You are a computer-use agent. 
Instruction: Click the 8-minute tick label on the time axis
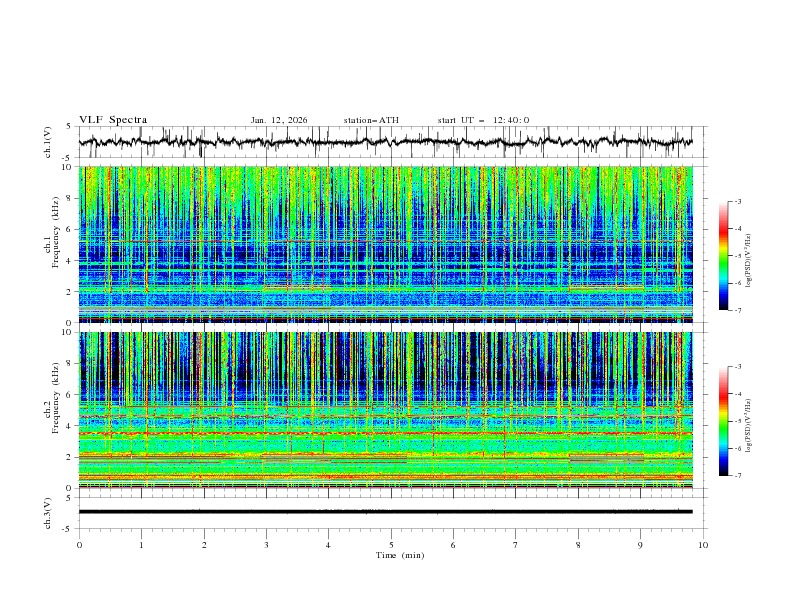point(578,544)
